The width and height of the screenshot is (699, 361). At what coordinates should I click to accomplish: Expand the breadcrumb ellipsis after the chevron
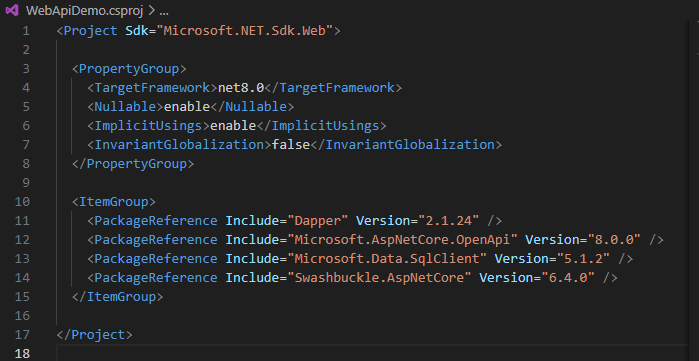pos(164,11)
